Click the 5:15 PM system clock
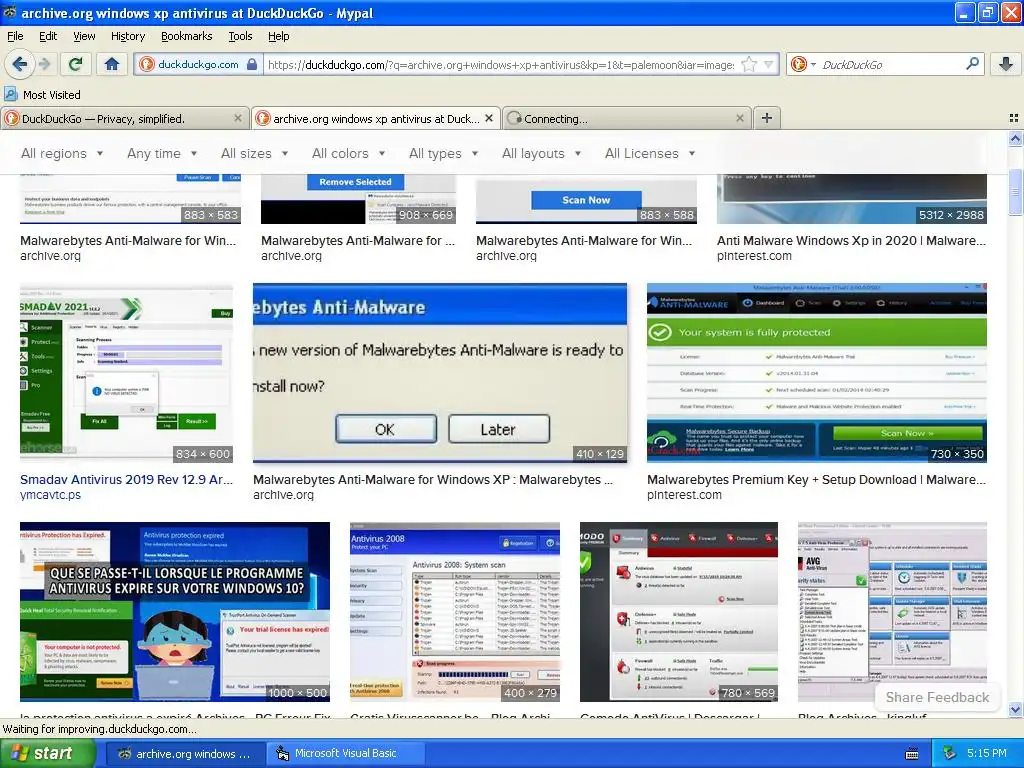This screenshot has height=768, width=1024. click(987, 753)
